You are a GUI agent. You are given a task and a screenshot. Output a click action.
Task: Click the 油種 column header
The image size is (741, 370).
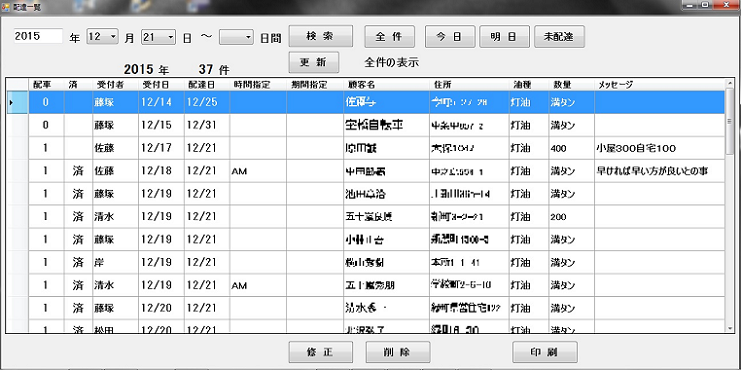click(x=528, y=85)
